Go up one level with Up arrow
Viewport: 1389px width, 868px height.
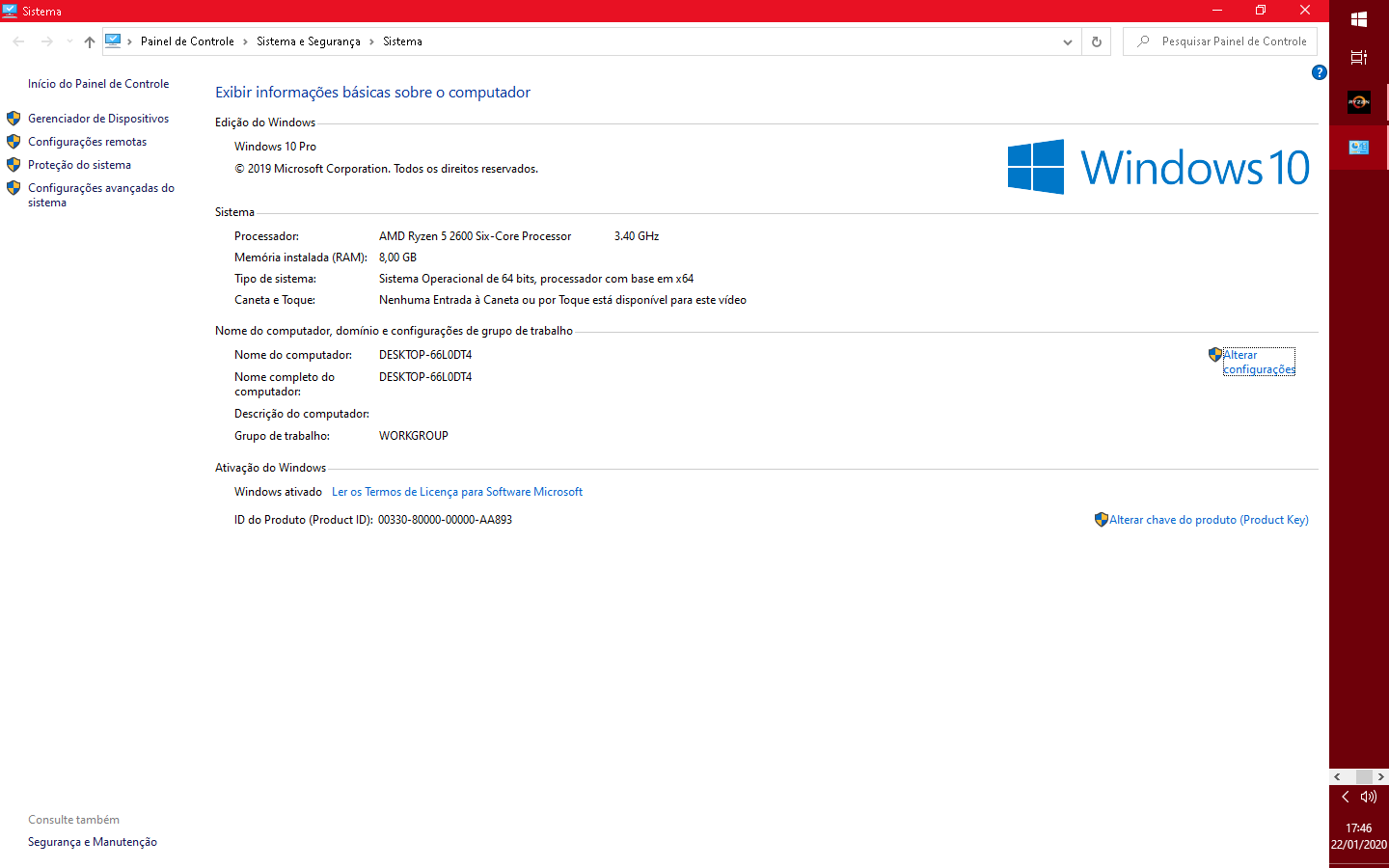(90, 41)
